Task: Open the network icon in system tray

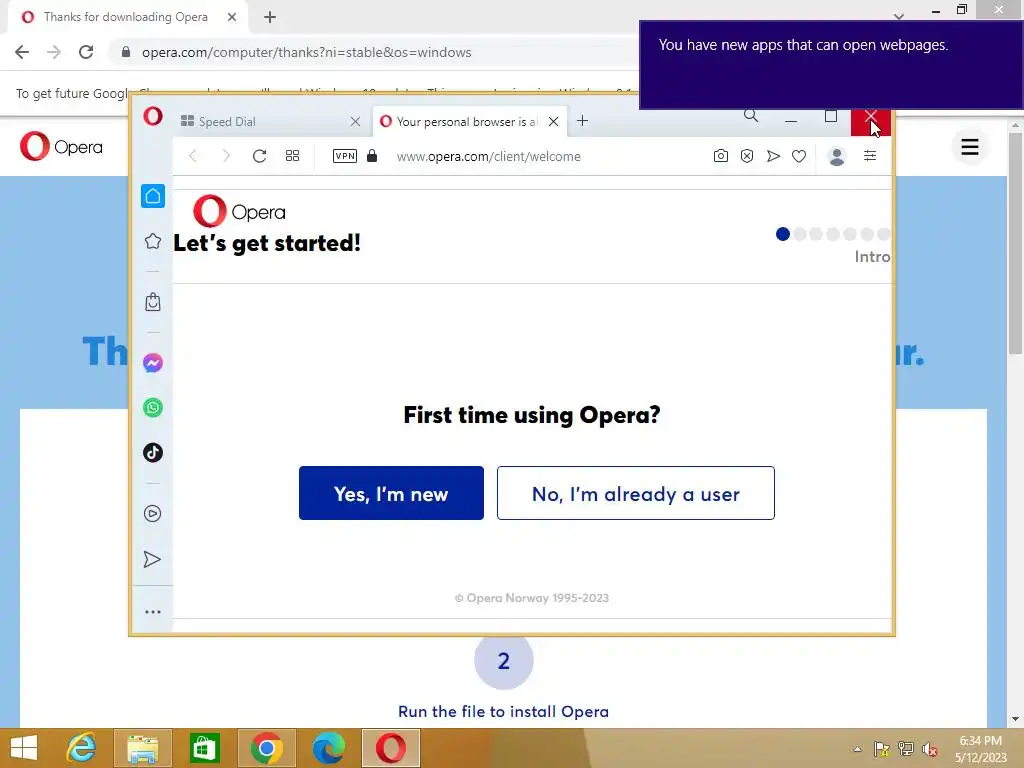Action: 906,749
